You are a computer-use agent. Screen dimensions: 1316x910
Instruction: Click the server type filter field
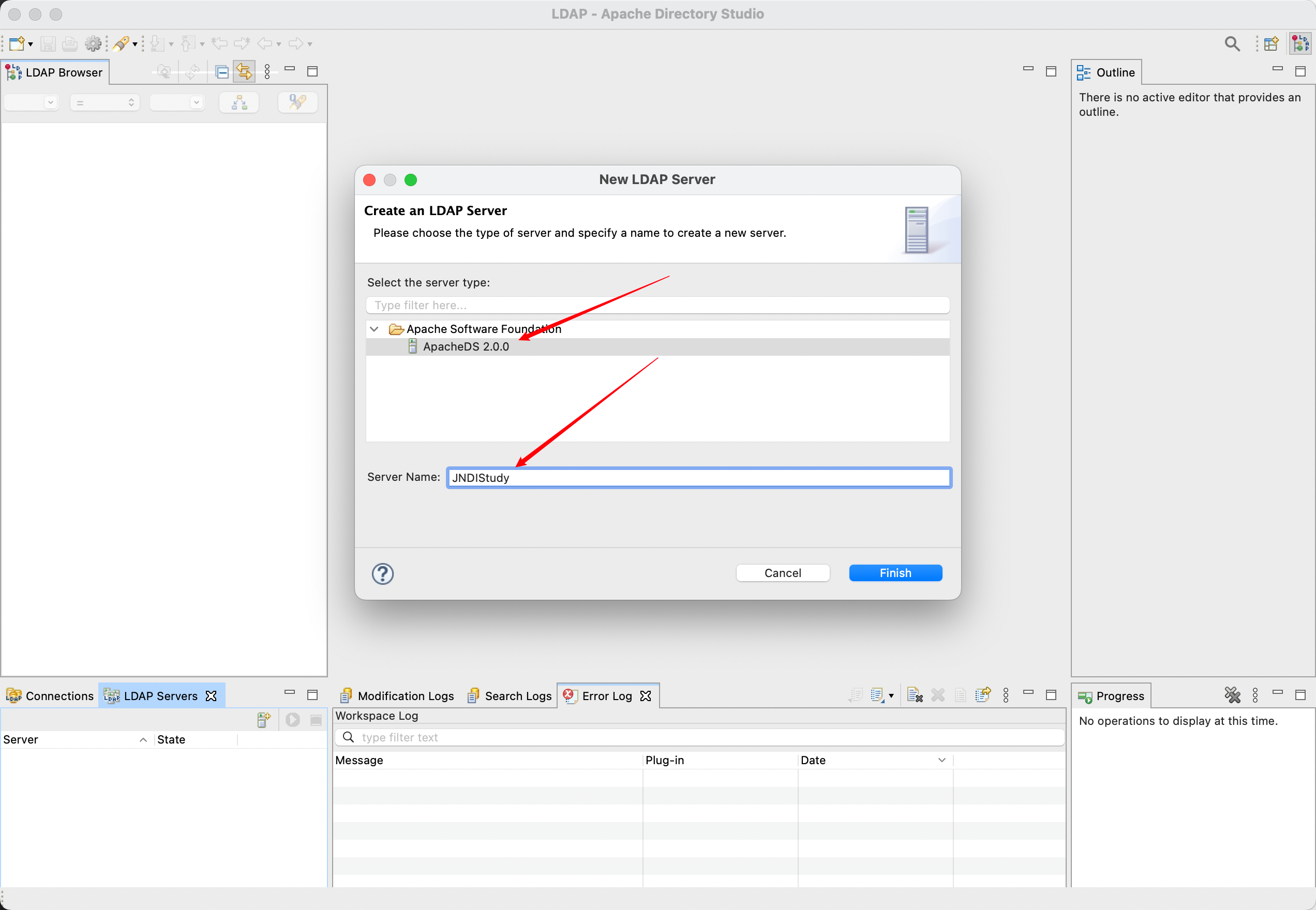[x=657, y=305]
